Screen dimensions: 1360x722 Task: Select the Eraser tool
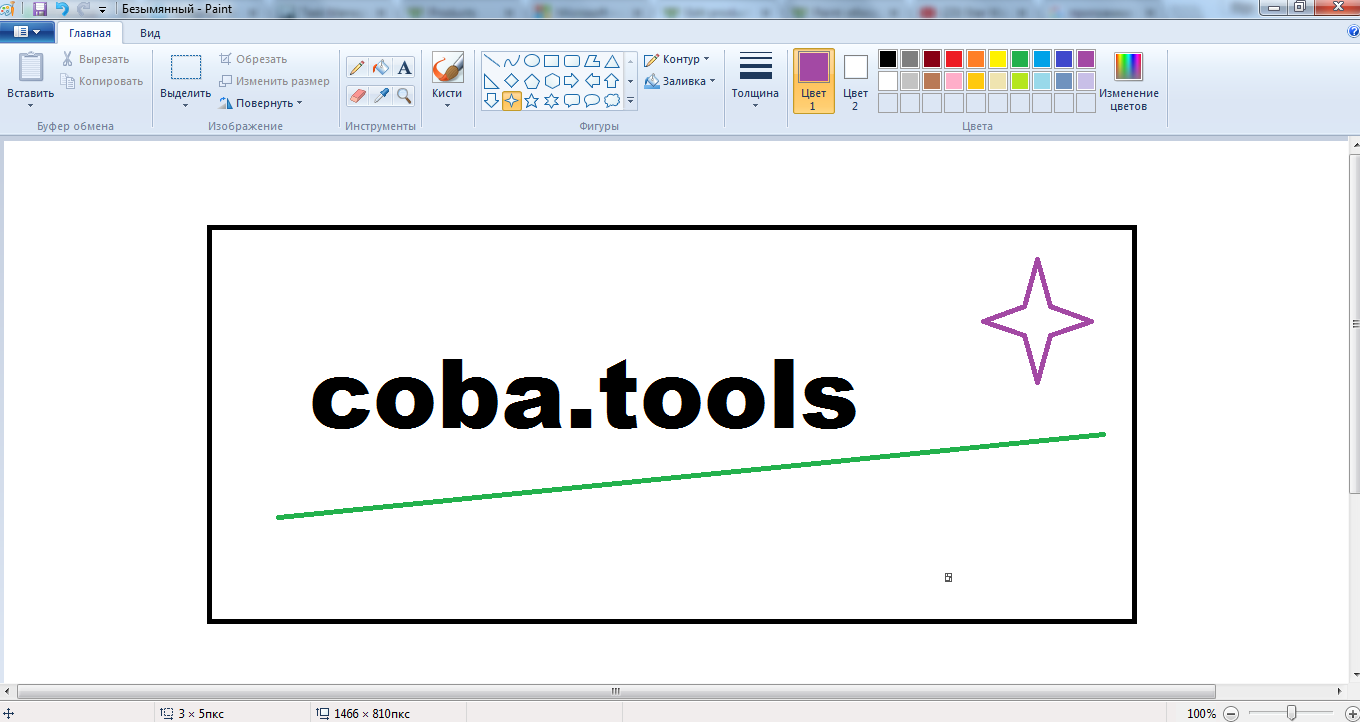click(x=357, y=96)
